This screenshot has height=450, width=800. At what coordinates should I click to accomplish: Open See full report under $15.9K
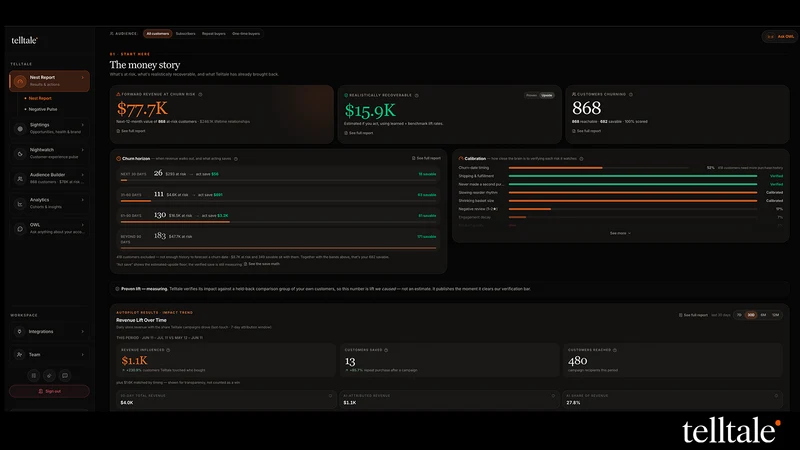[359, 133]
